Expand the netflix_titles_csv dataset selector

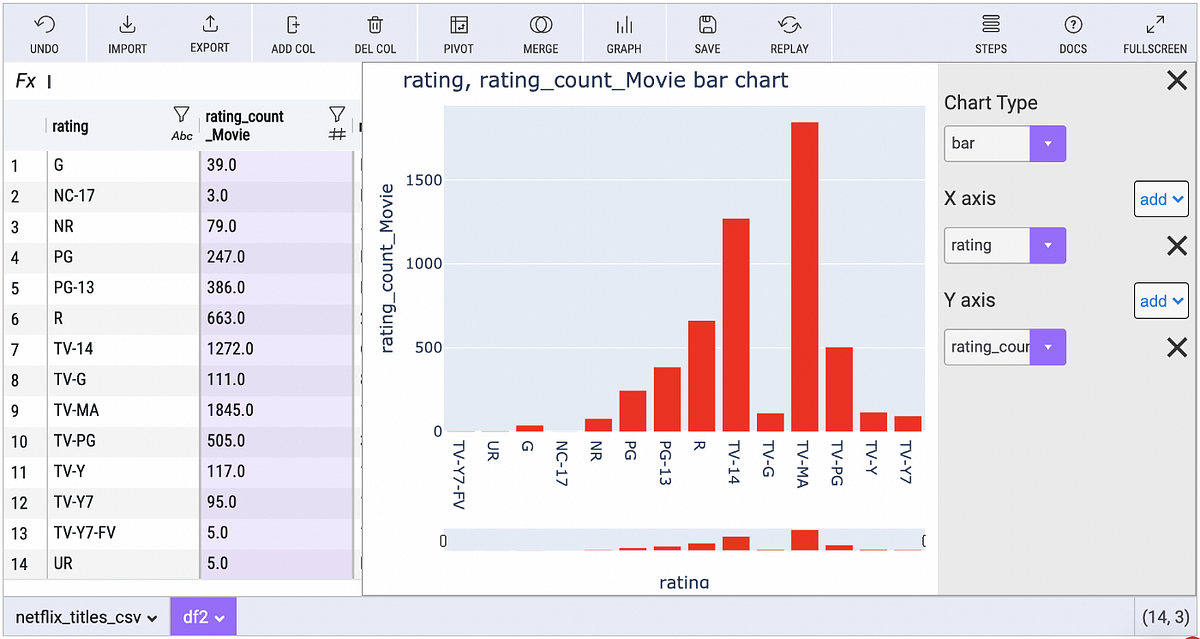pyautogui.click(x=85, y=617)
